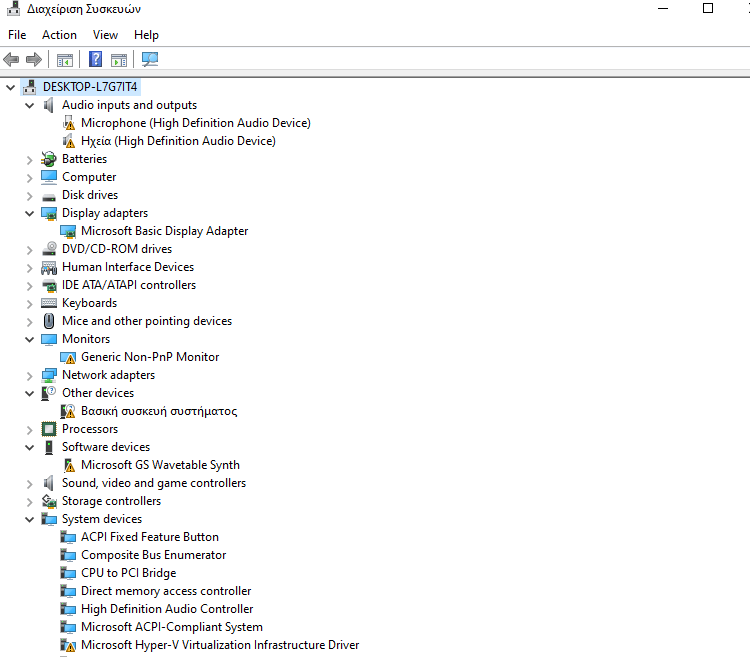This screenshot has height=657, width=750.
Task: Expand the Processors category
Action: click(x=30, y=430)
